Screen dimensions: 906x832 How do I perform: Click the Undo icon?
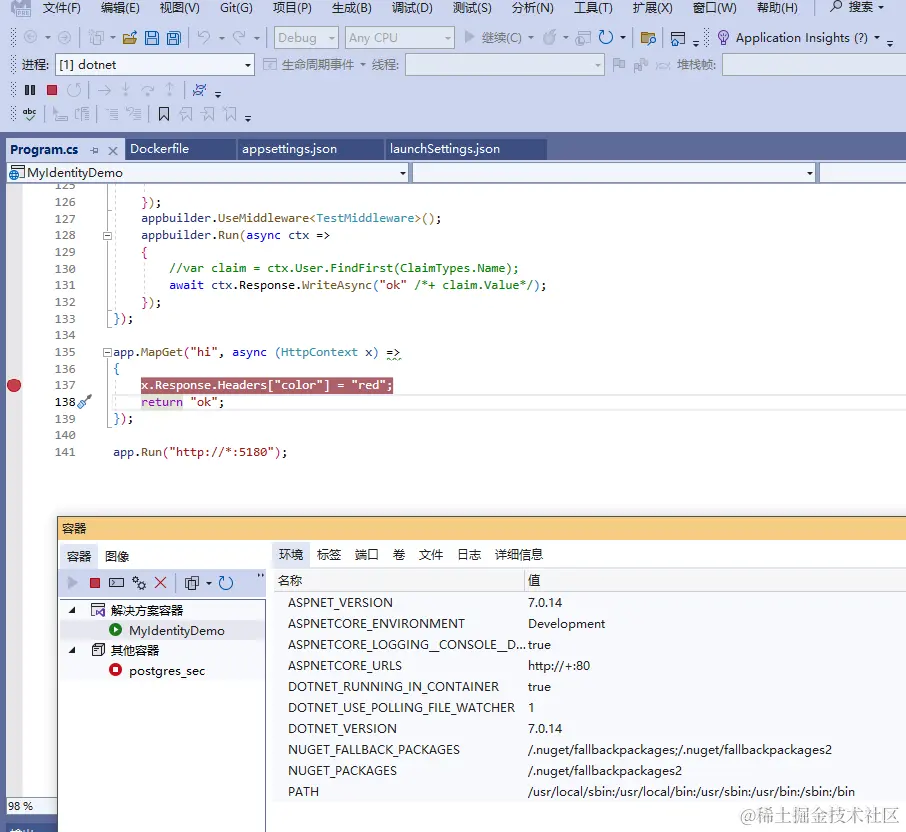pos(203,38)
